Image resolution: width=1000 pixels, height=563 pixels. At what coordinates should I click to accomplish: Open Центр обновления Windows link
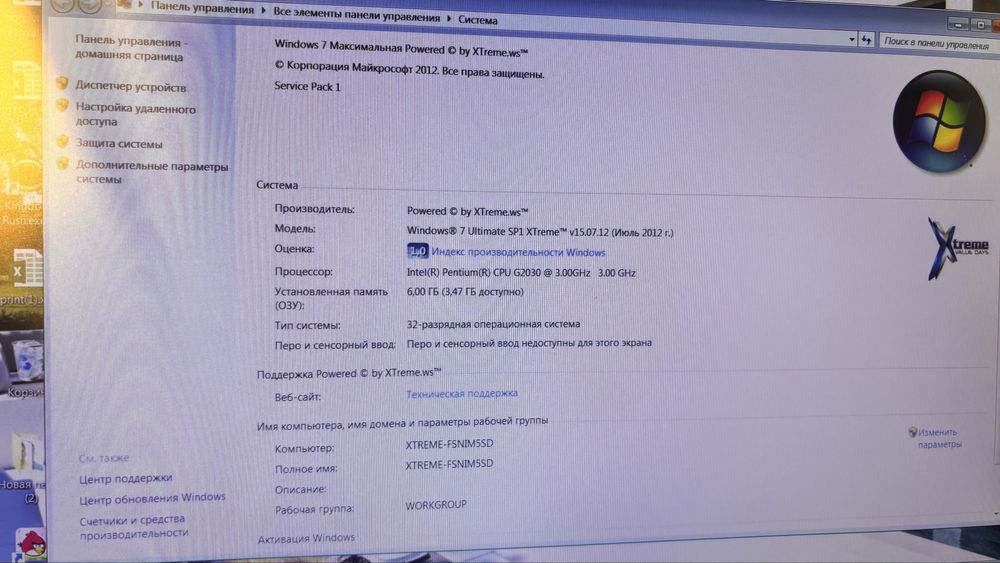[152, 498]
